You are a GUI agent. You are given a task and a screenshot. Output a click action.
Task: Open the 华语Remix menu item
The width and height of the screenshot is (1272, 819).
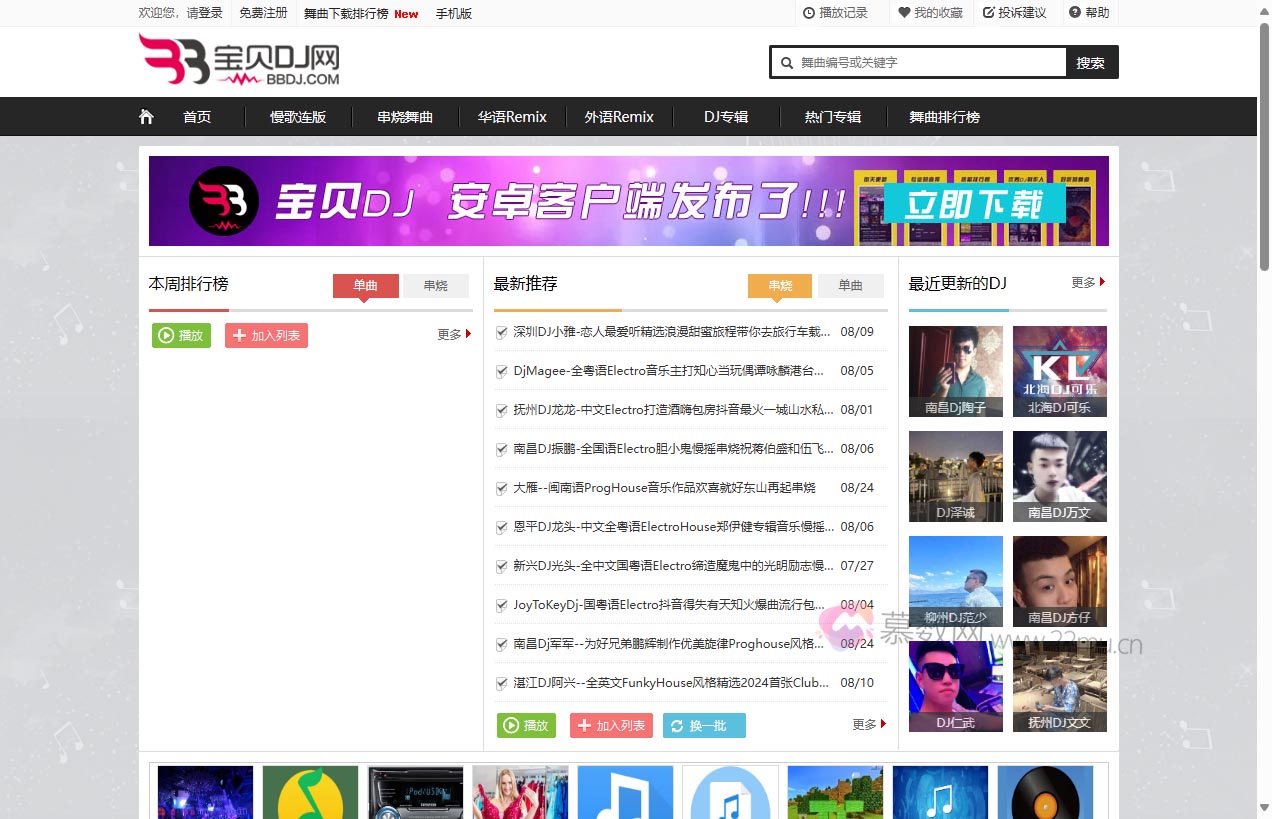coord(512,116)
